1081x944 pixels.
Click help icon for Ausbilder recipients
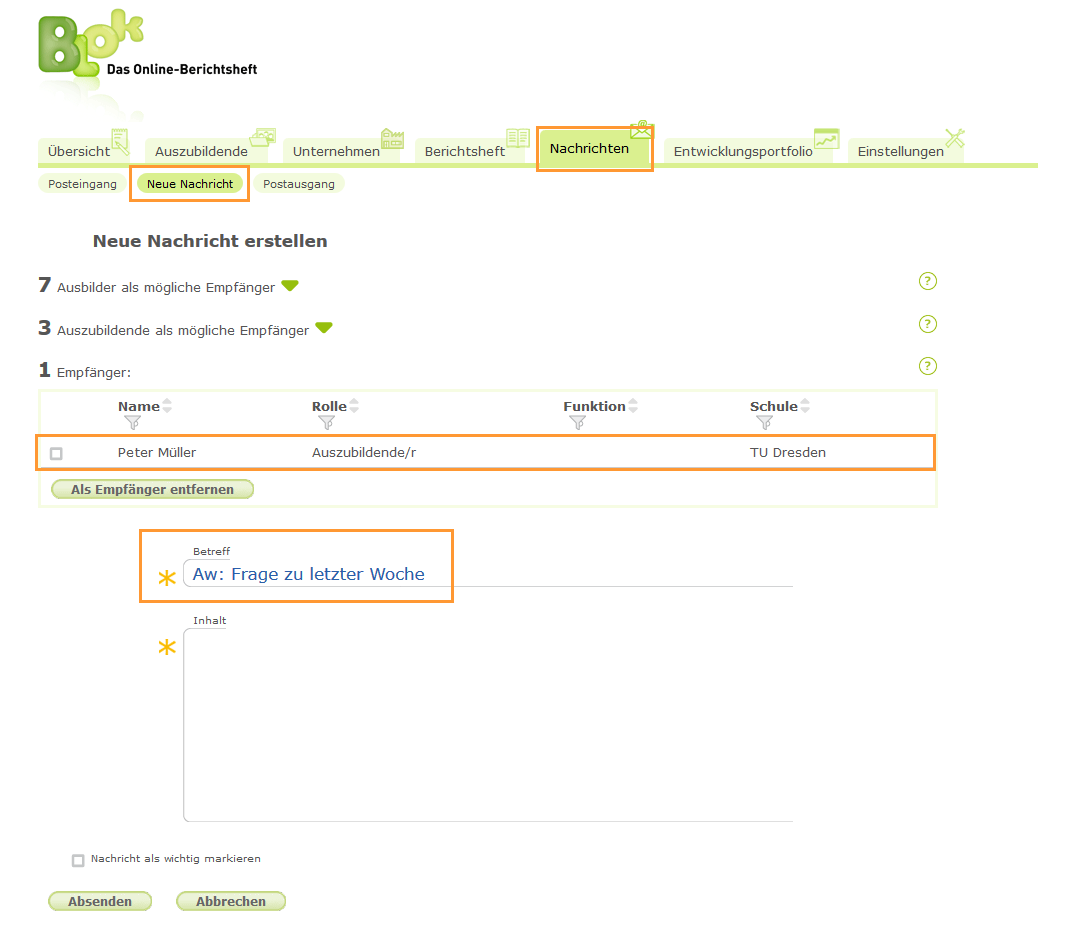pyautogui.click(x=927, y=281)
